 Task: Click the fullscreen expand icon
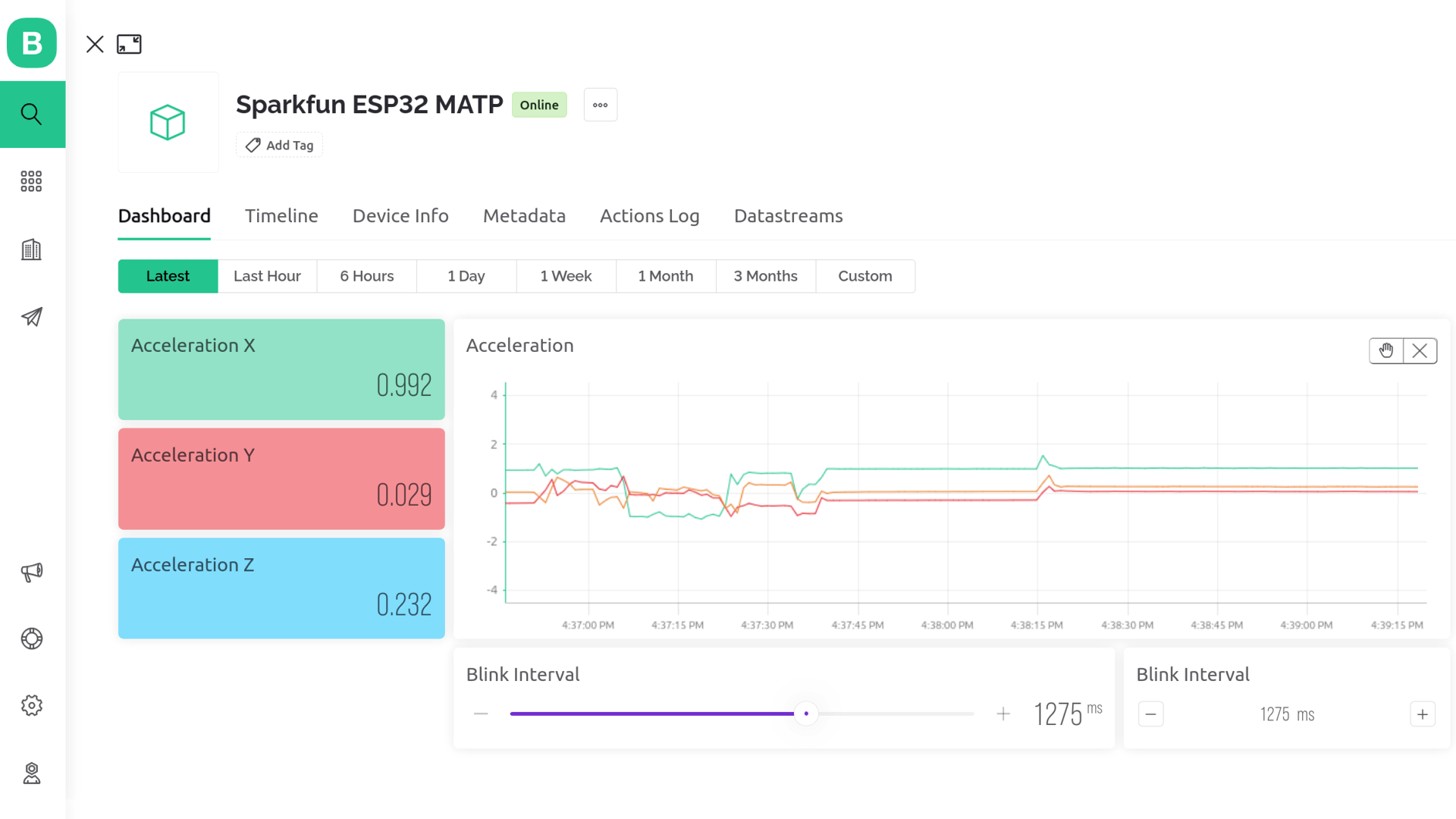[129, 44]
